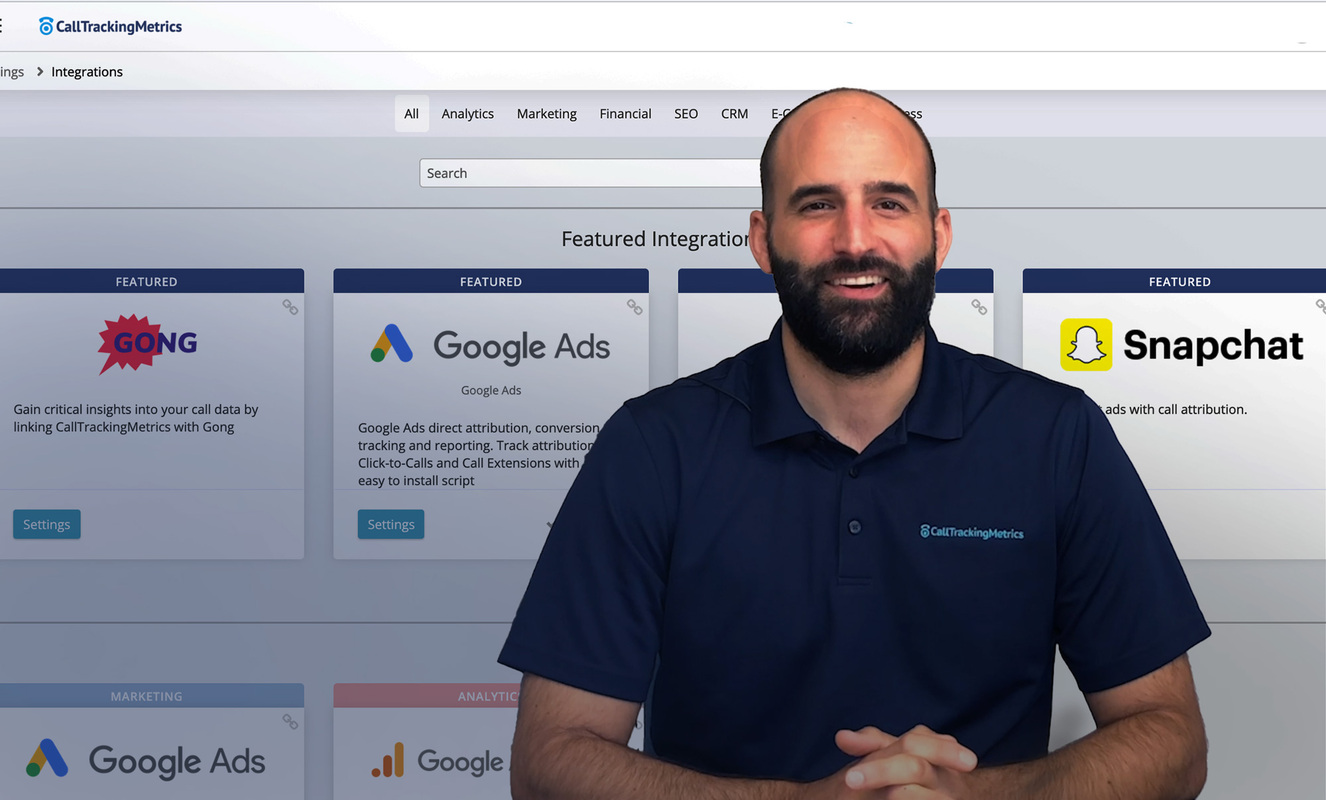Image resolution: width=1326 pixels, height=800 pixels.
Task: Open the navigation hamburger menu
Action: pyautogui.click(x=3, y=25)
